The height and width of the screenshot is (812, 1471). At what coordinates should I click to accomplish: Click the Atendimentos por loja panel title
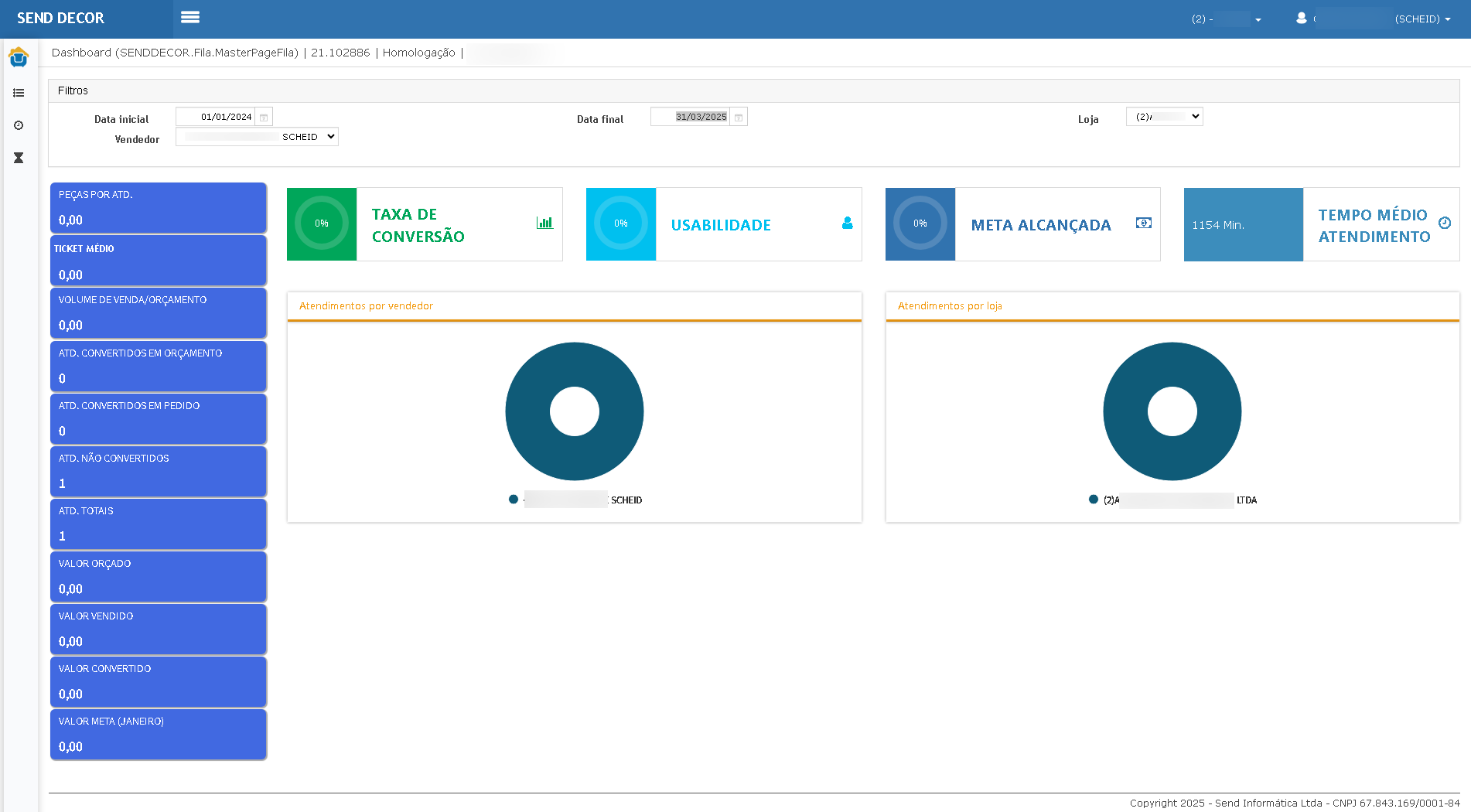tap(950, 306)
